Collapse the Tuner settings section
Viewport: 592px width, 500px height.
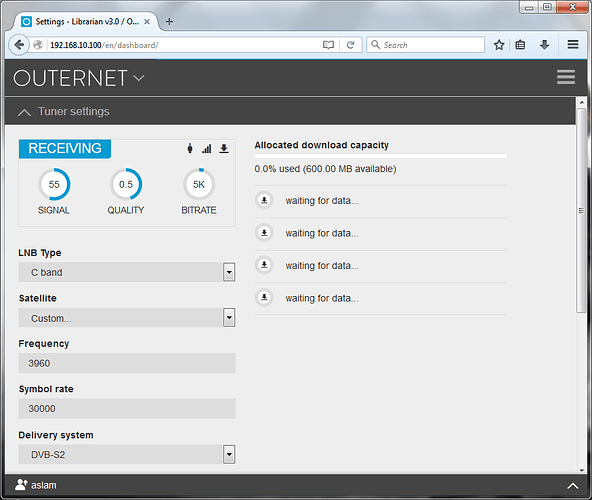tap(24, 112)
